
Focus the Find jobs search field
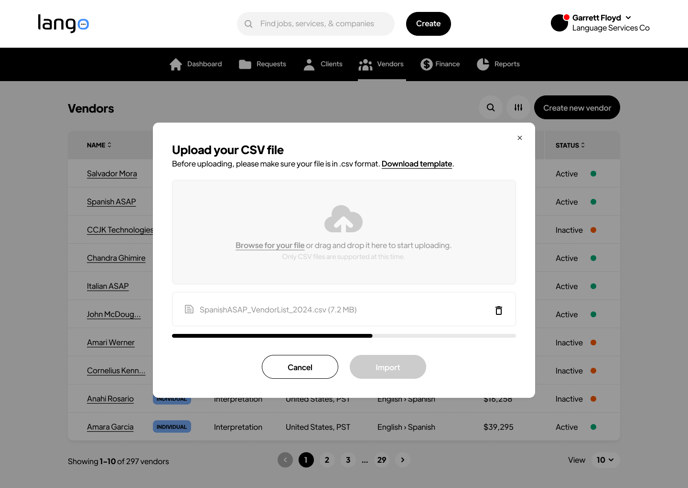(x=320, y=24)
